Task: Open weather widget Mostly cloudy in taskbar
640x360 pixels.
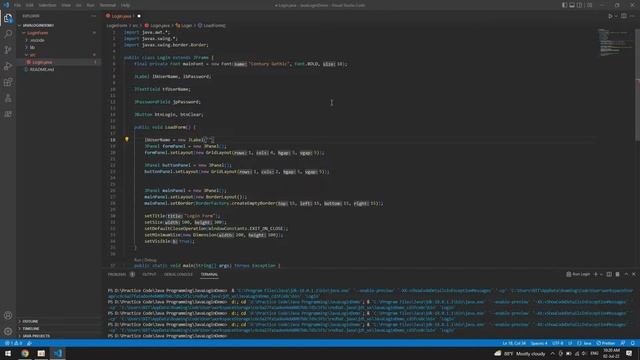Action: [x=520, y=353]
